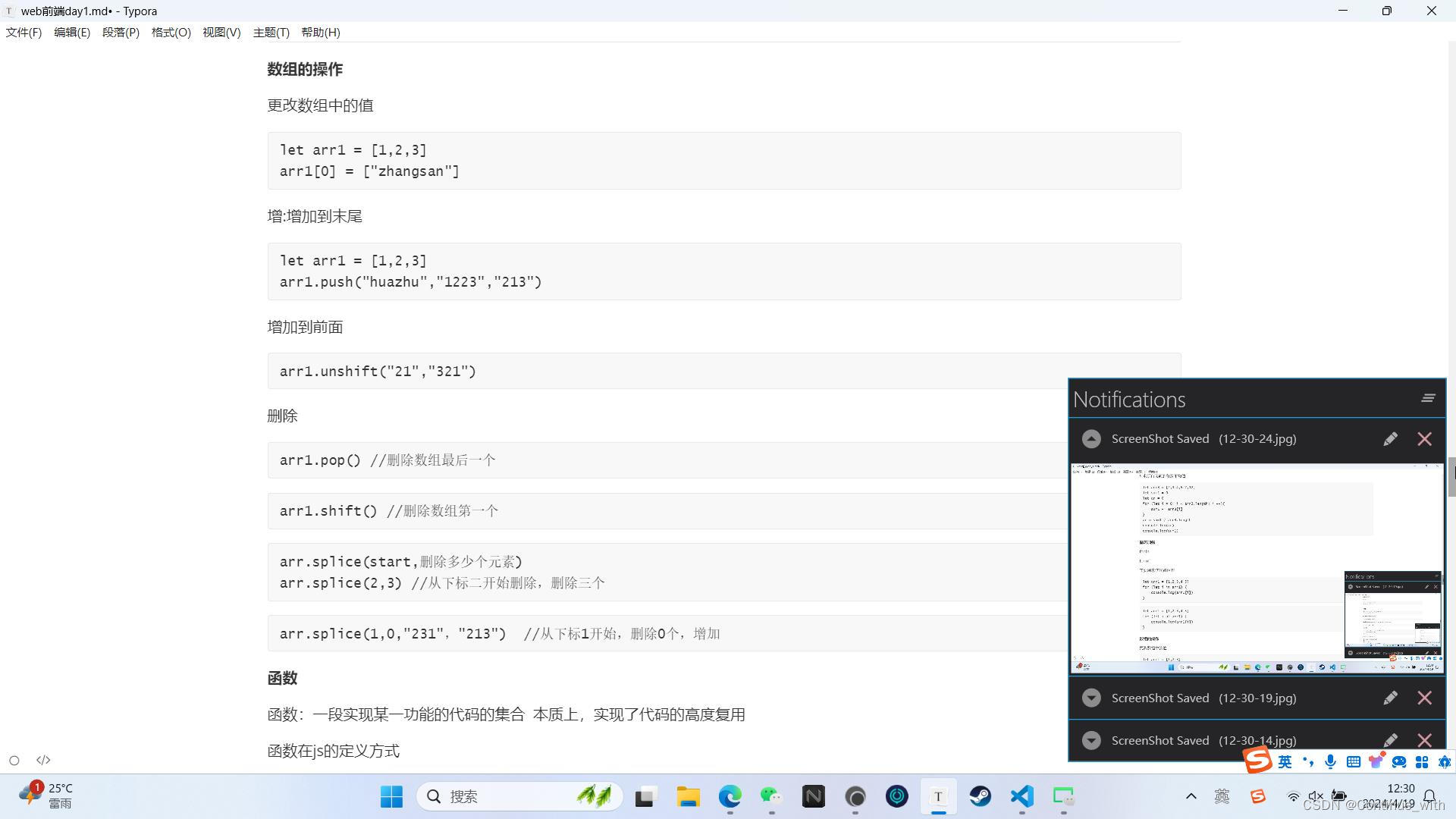Expand the 12-30-19.jpg notification
Viewport: 1456px width, 819px height.
pos(1091,698)
